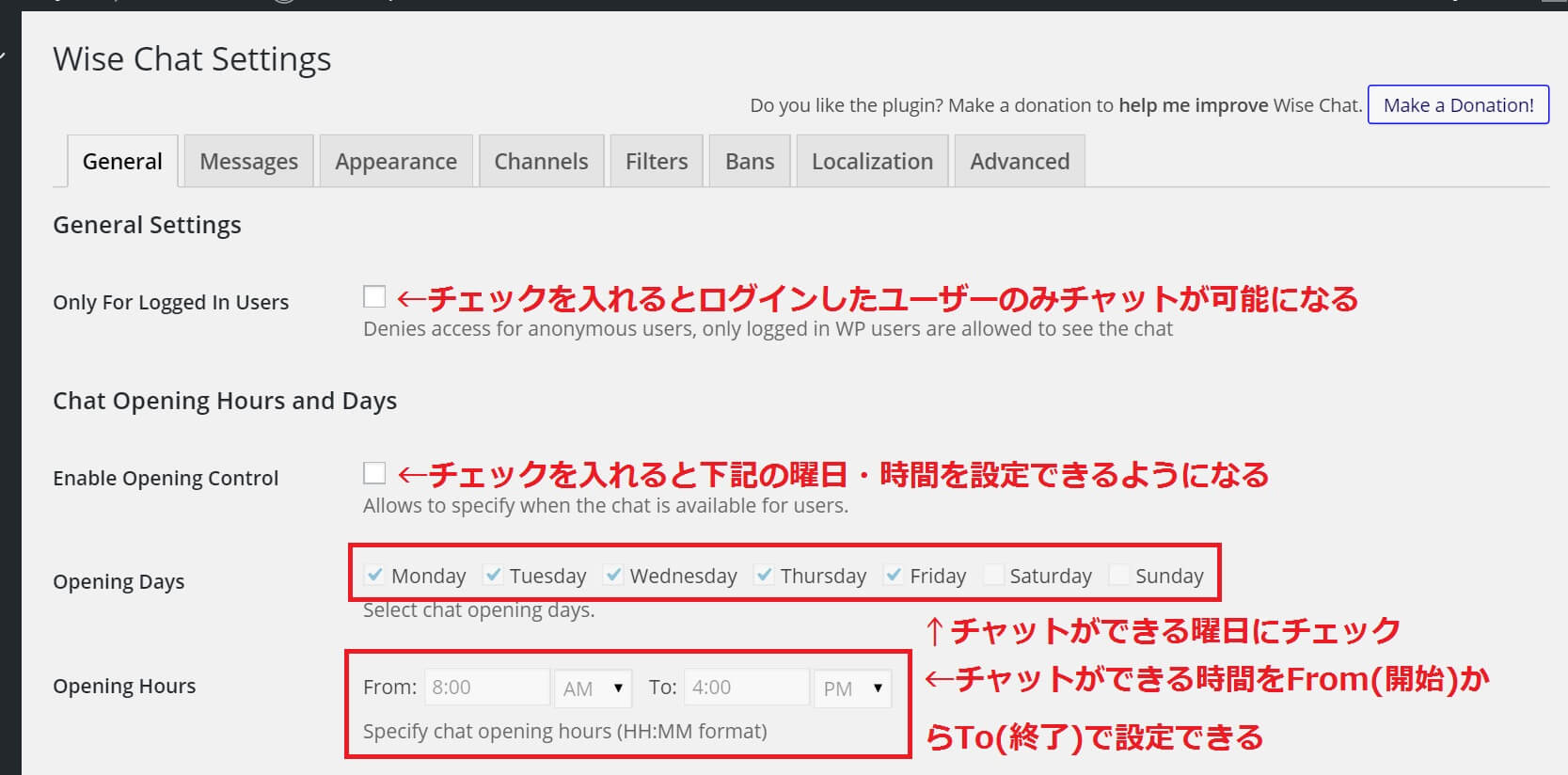1568x775 pixels.
Task: Uncheck the Monday opening day
Action: tap(374, 575)
